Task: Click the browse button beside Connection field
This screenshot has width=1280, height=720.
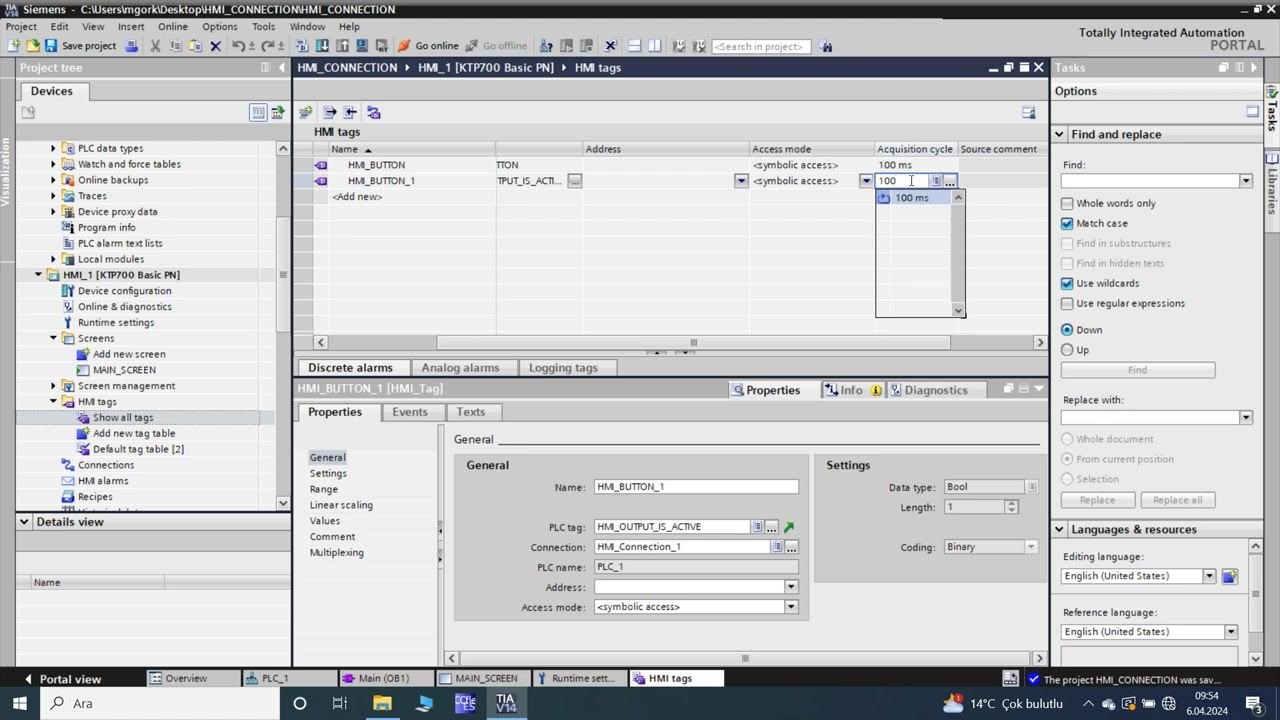Action: point(791,547)
